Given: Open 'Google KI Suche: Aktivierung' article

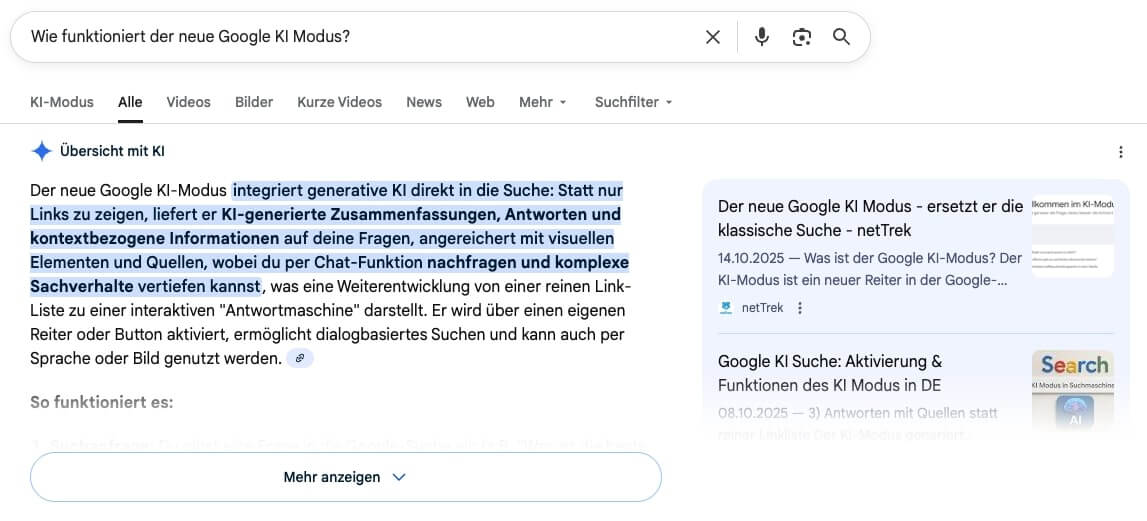Looking at the screenshot, I should click(830, 373).
